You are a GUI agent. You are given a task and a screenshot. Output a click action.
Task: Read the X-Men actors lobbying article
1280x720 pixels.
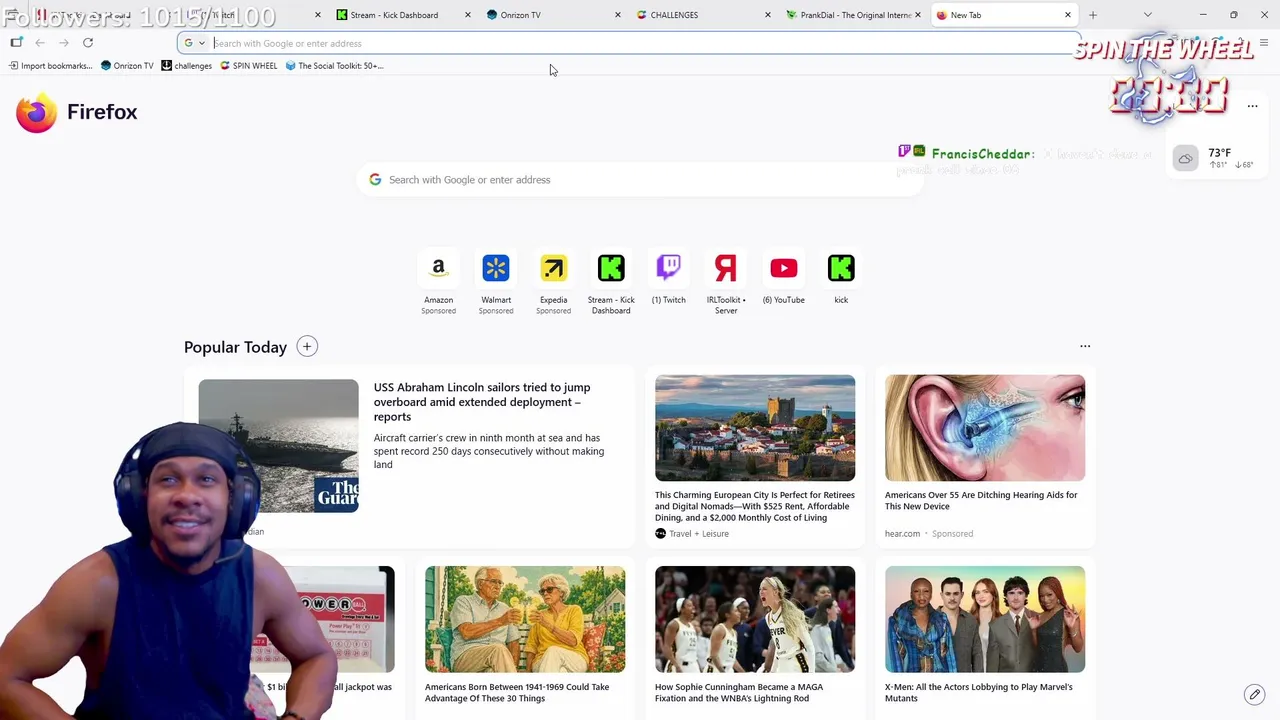pyautogui.click(x=979, y=692)
